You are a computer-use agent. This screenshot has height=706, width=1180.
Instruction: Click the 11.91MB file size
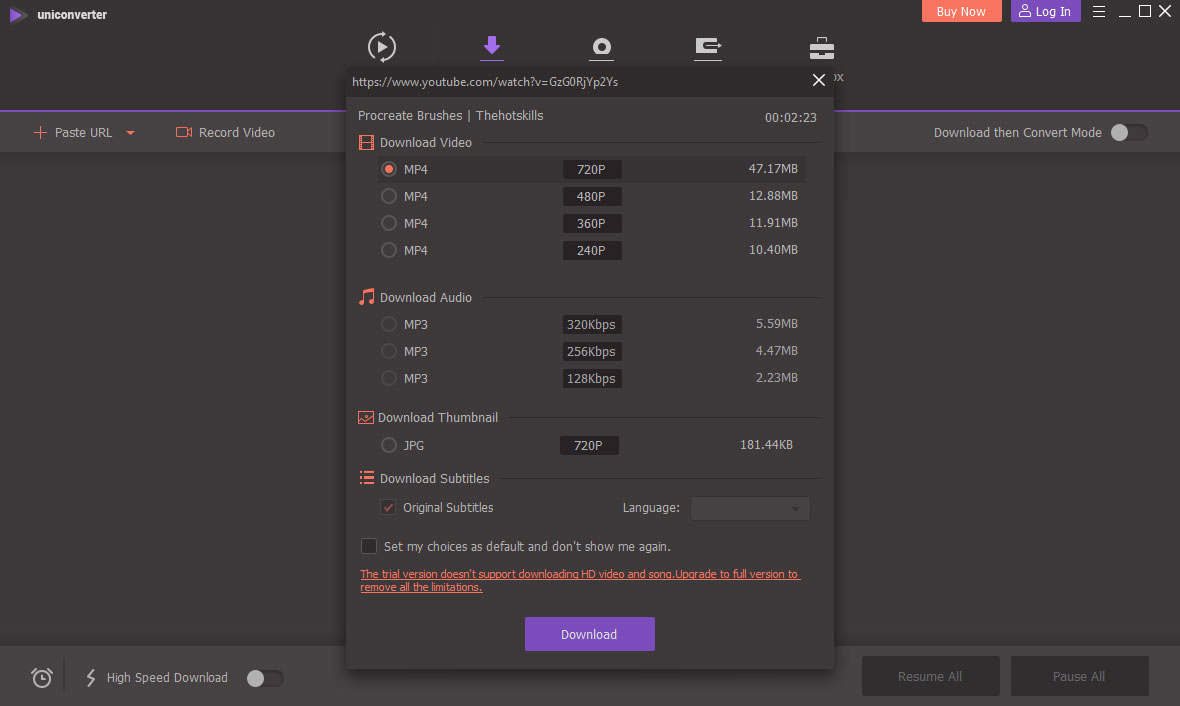(773, 223)
